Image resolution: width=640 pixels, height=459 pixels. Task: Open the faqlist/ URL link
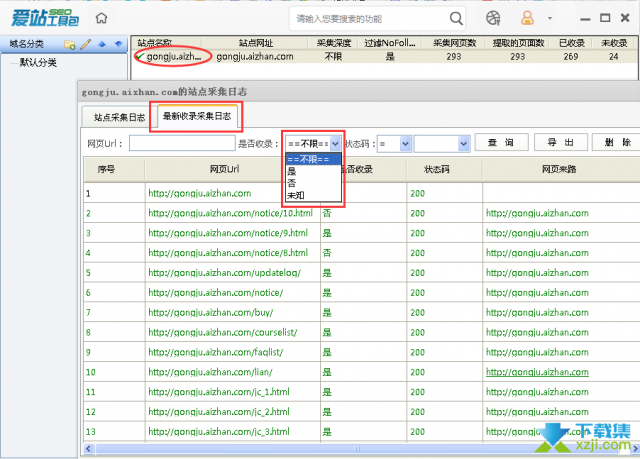(x=216, y=352)
